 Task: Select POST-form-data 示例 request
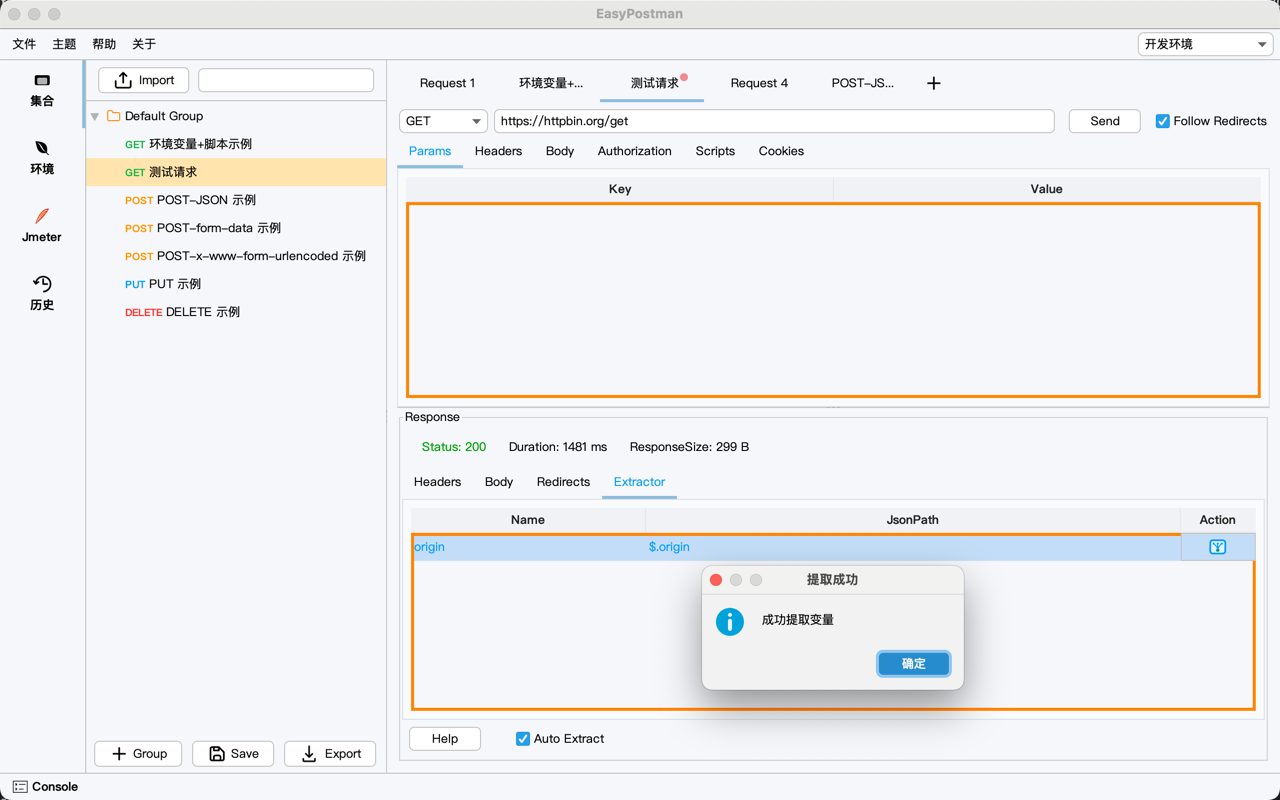tap(235, 228)
